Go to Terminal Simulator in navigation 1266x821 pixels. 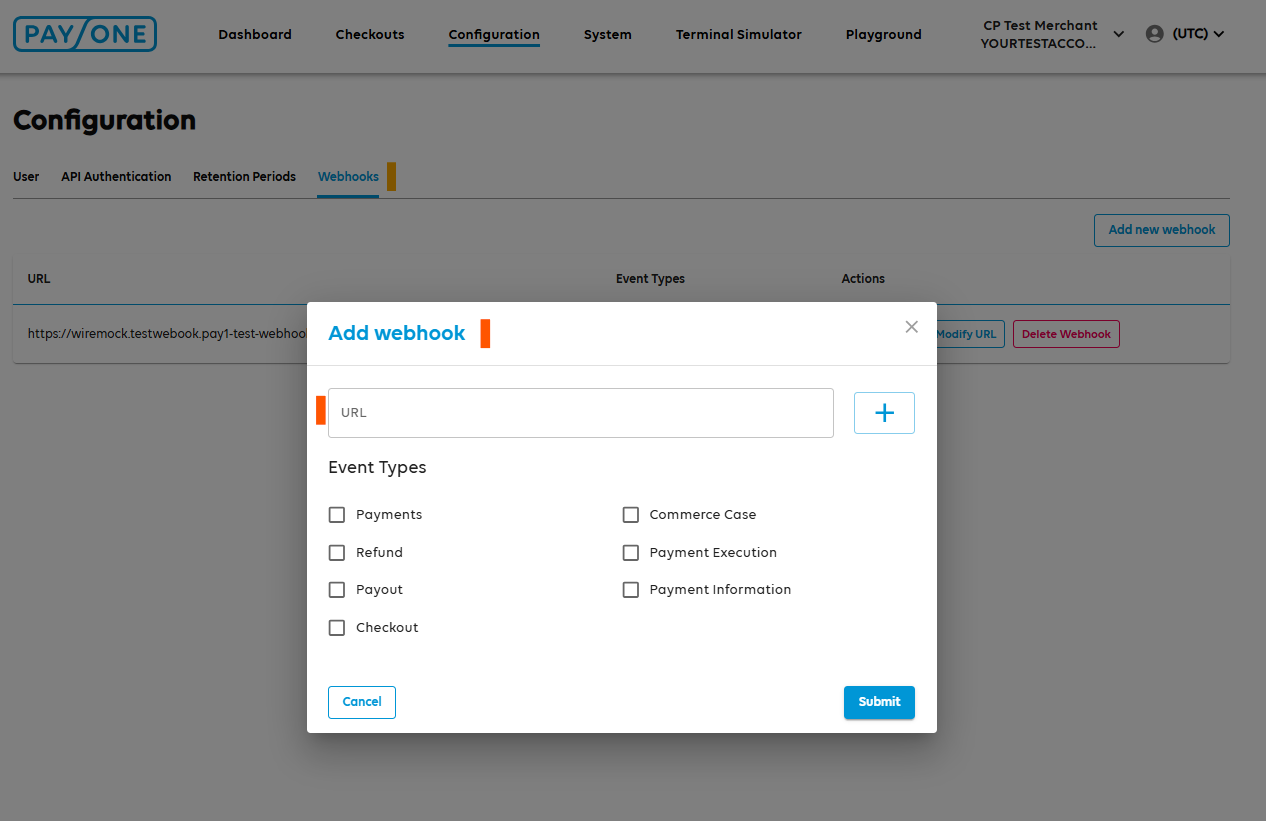738,34
